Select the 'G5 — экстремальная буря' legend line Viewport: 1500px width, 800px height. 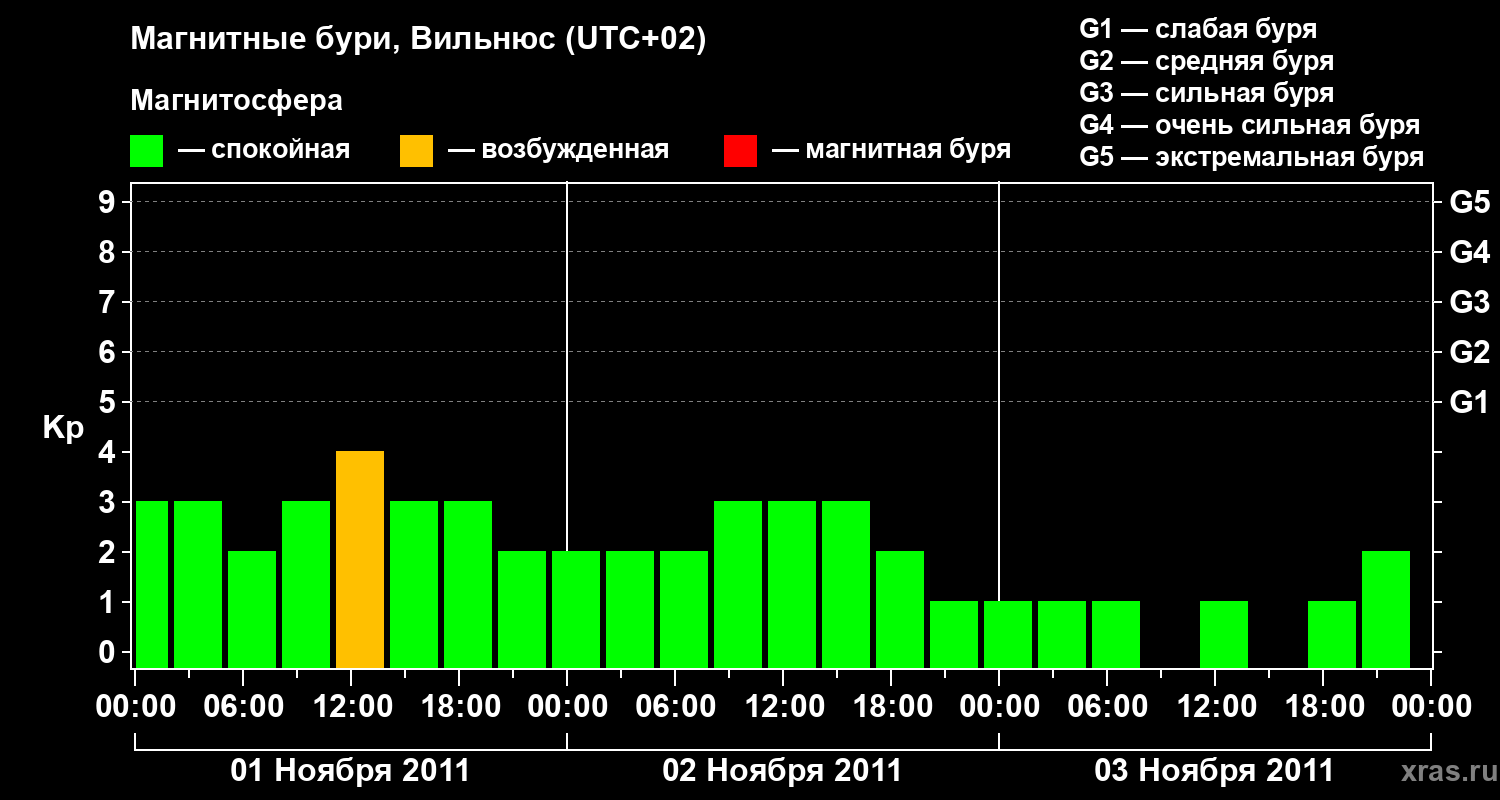[x=1251, y=157]
